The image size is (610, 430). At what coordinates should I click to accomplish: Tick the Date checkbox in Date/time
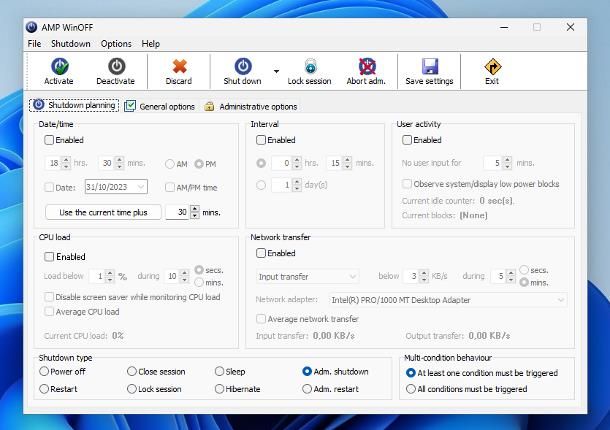pos(49,187)
